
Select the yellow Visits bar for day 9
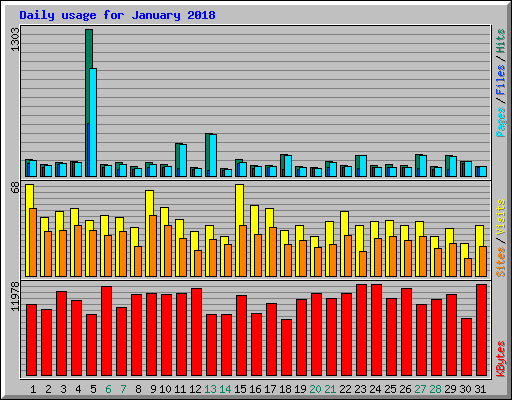[148, 233]
